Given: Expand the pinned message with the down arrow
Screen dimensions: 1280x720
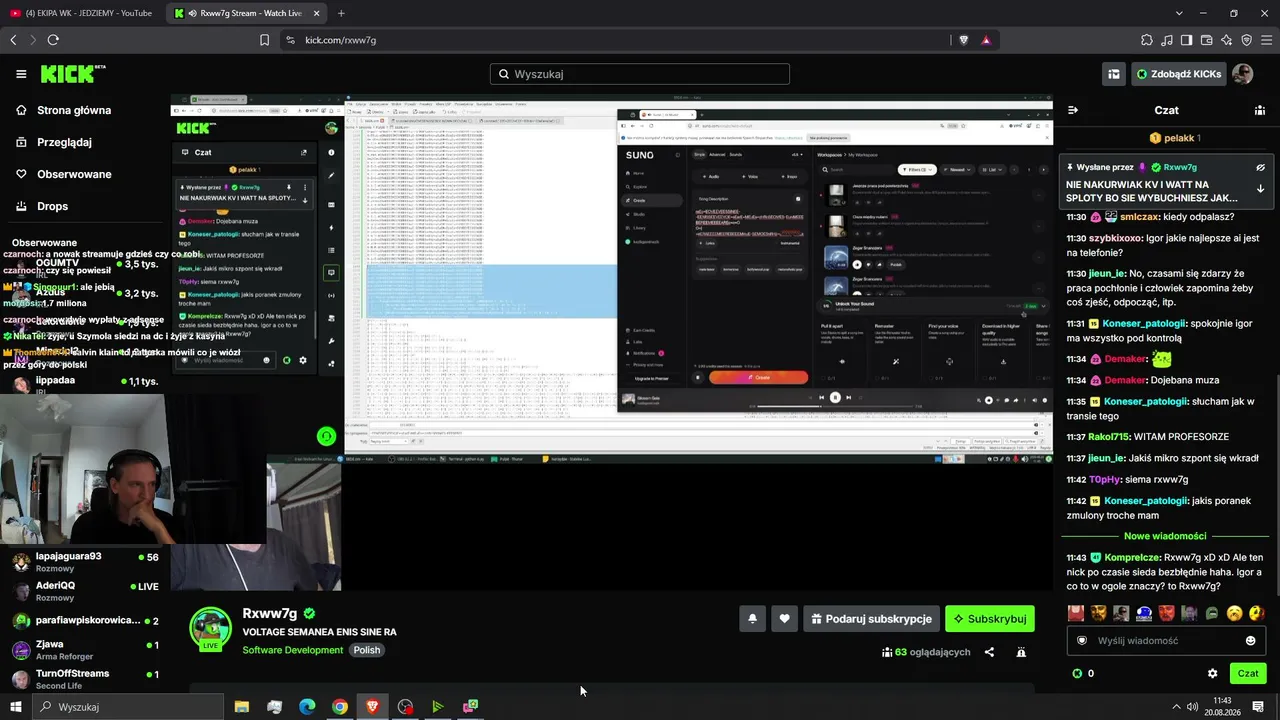Looking at the screenshot, I should (1260, 188).
